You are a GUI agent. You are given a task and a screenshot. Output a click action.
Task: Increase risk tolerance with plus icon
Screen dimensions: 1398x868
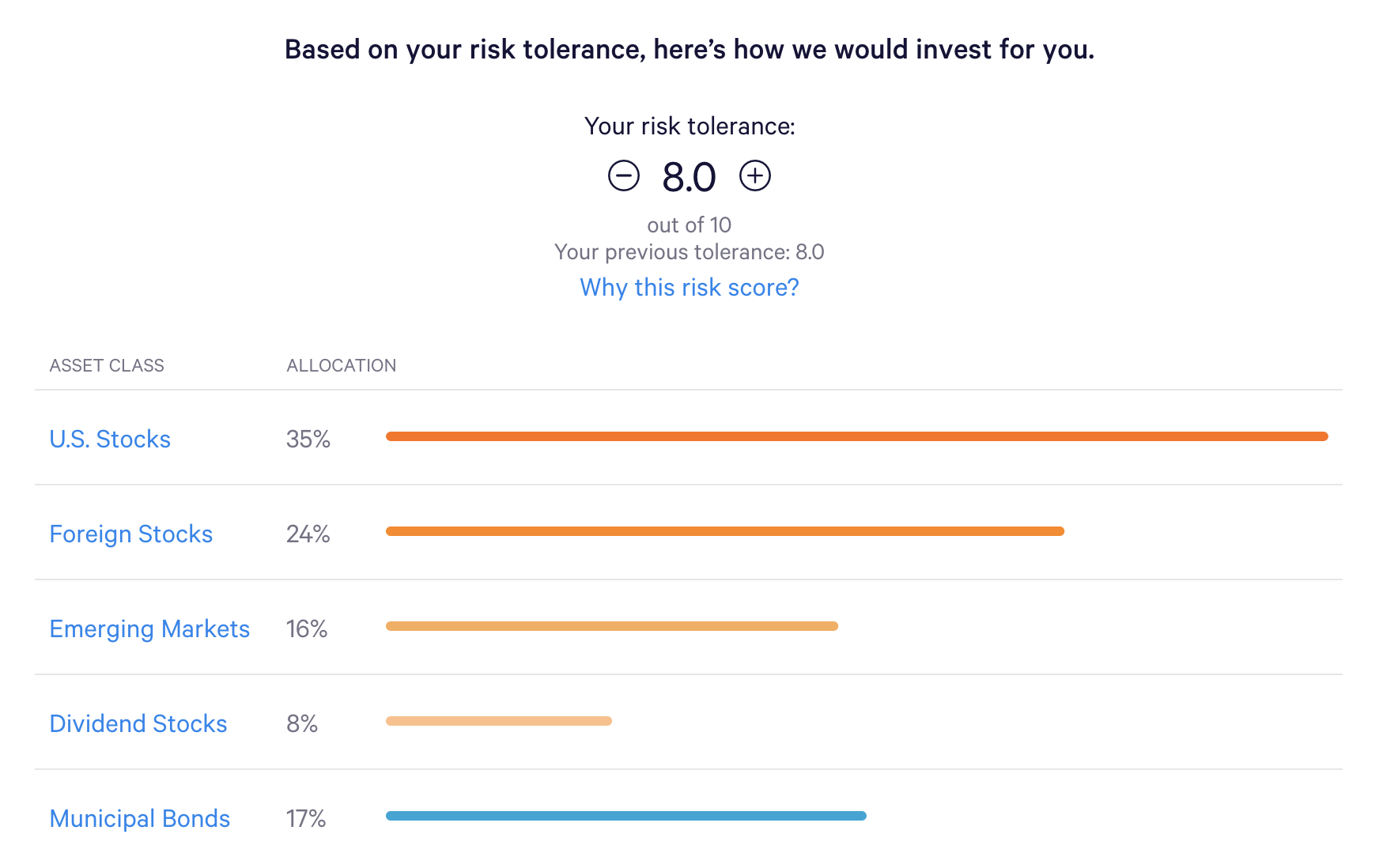[x=754, y=175]
